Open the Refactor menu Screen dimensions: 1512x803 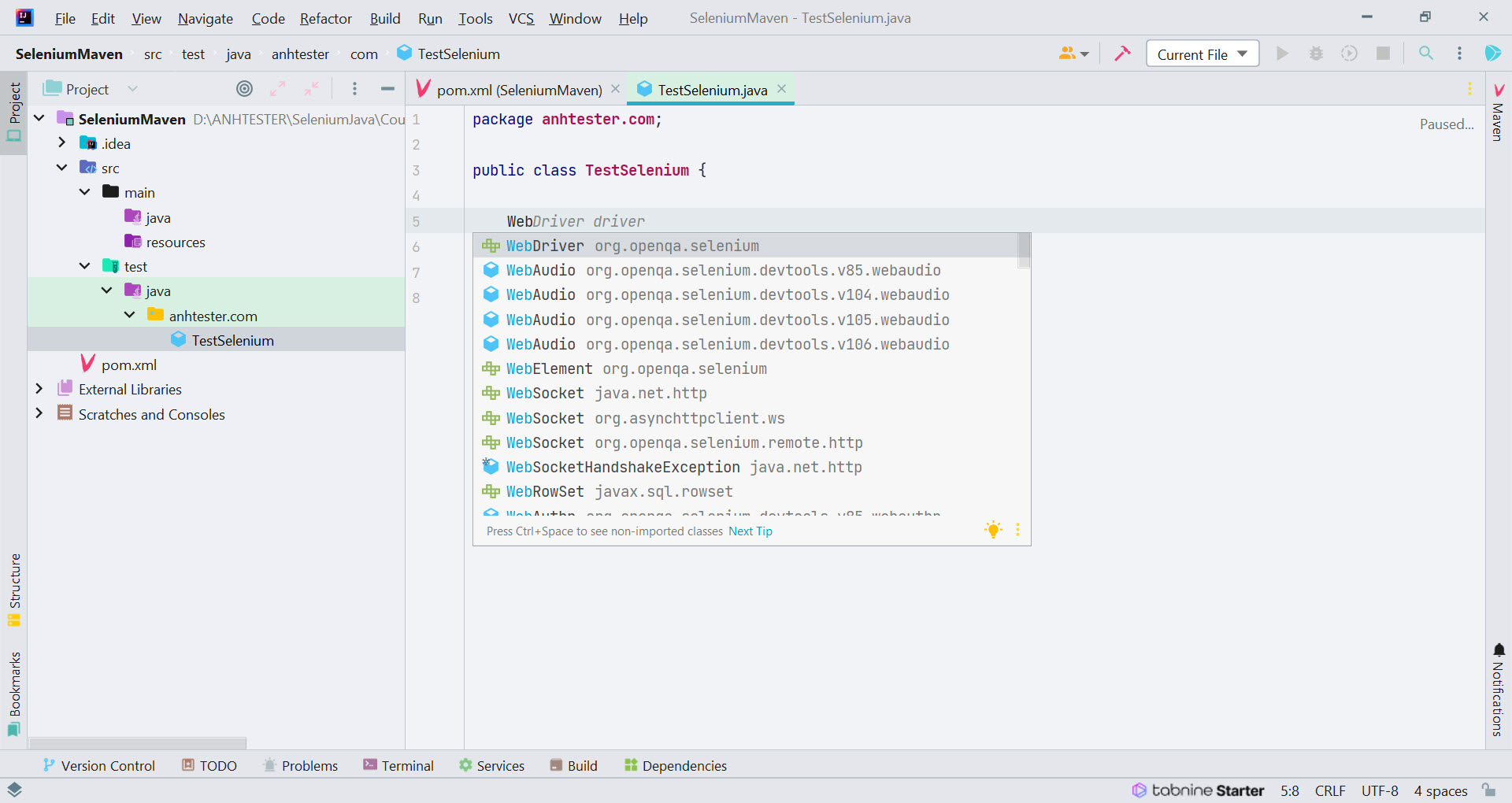tap(325, 18)
